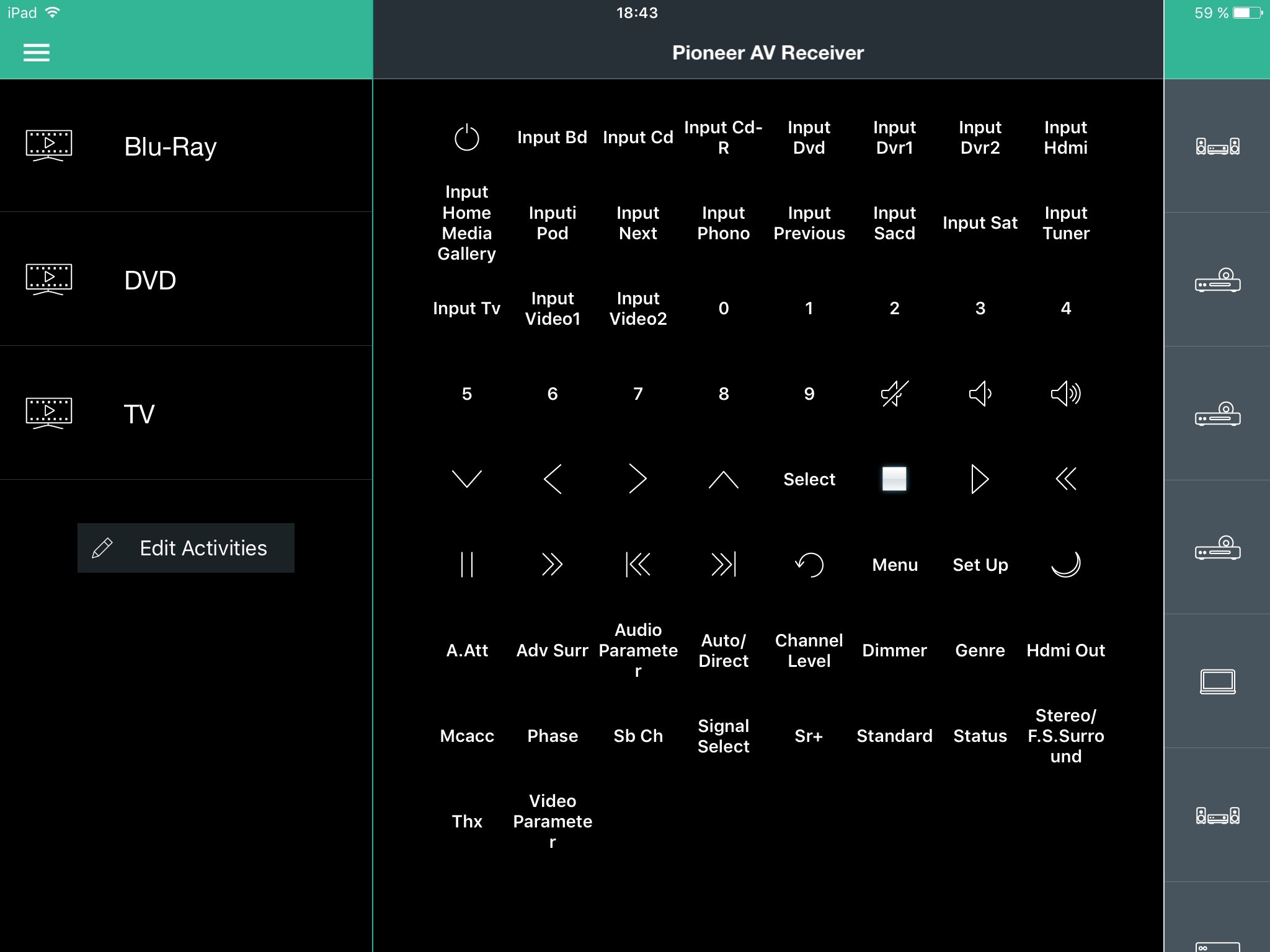Tap the right arrow navigation icon
This screenshot has width=1270, height=952.
click(638, 479)
